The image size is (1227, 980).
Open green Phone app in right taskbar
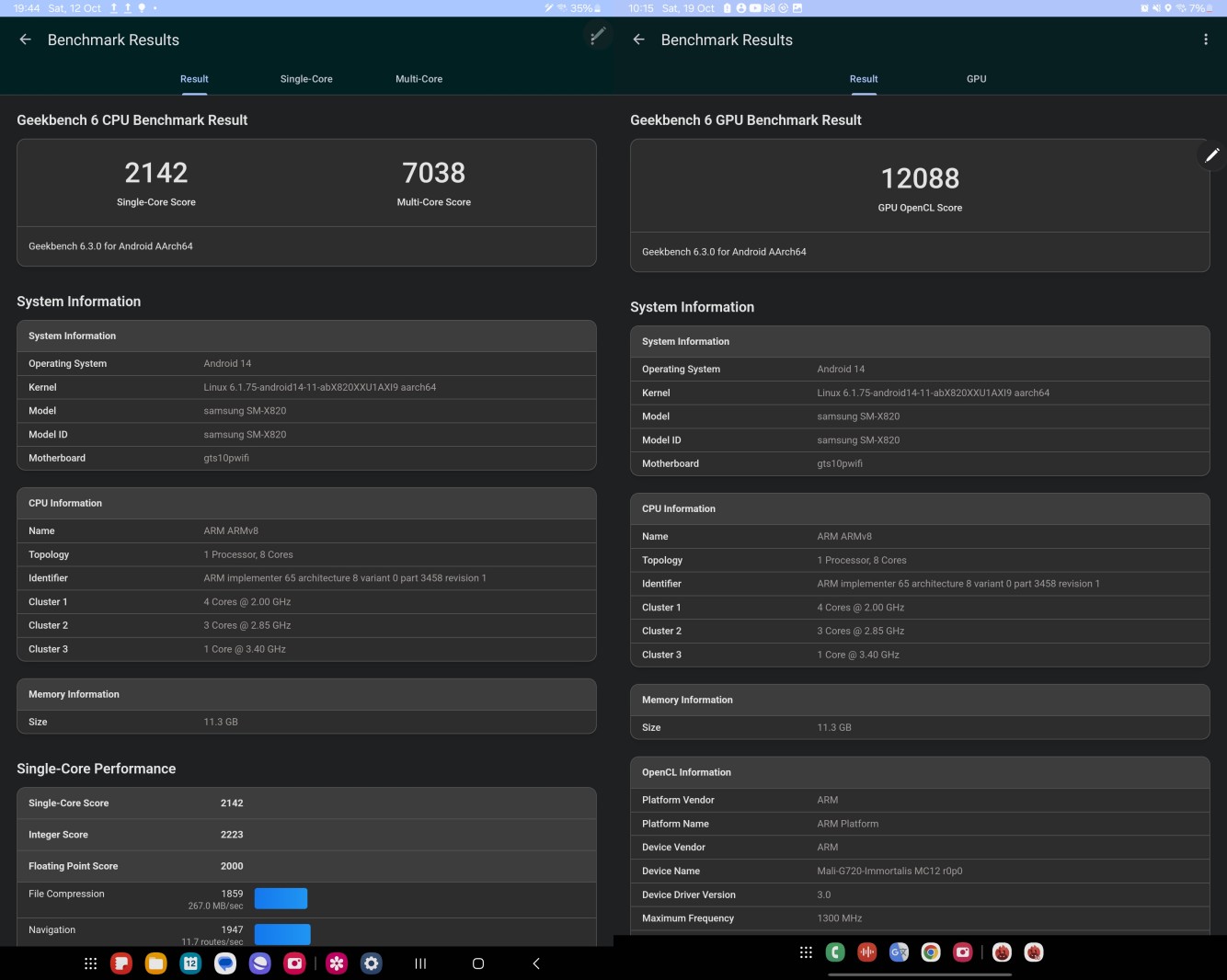click(835, 952)
